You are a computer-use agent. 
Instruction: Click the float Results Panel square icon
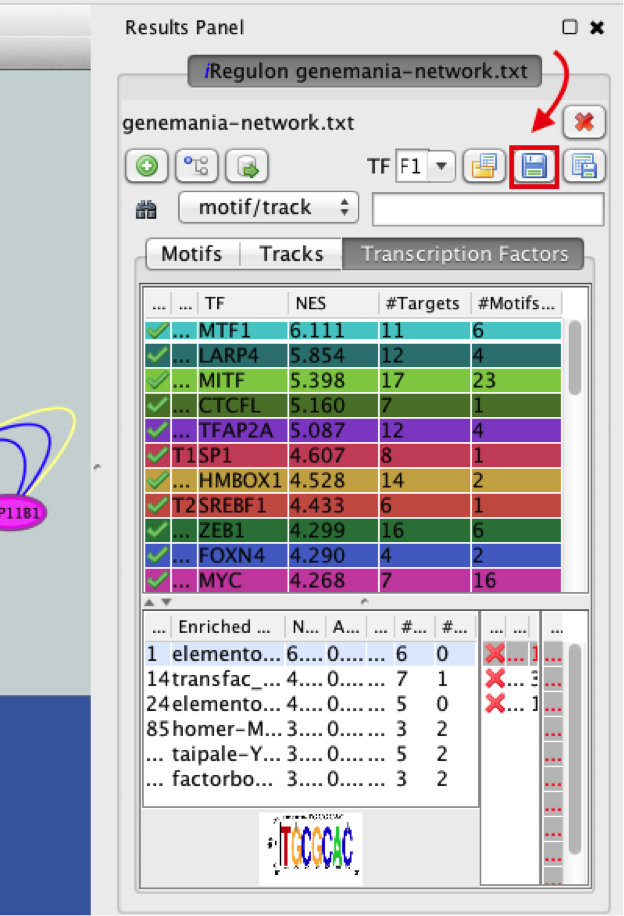[570, 28]
